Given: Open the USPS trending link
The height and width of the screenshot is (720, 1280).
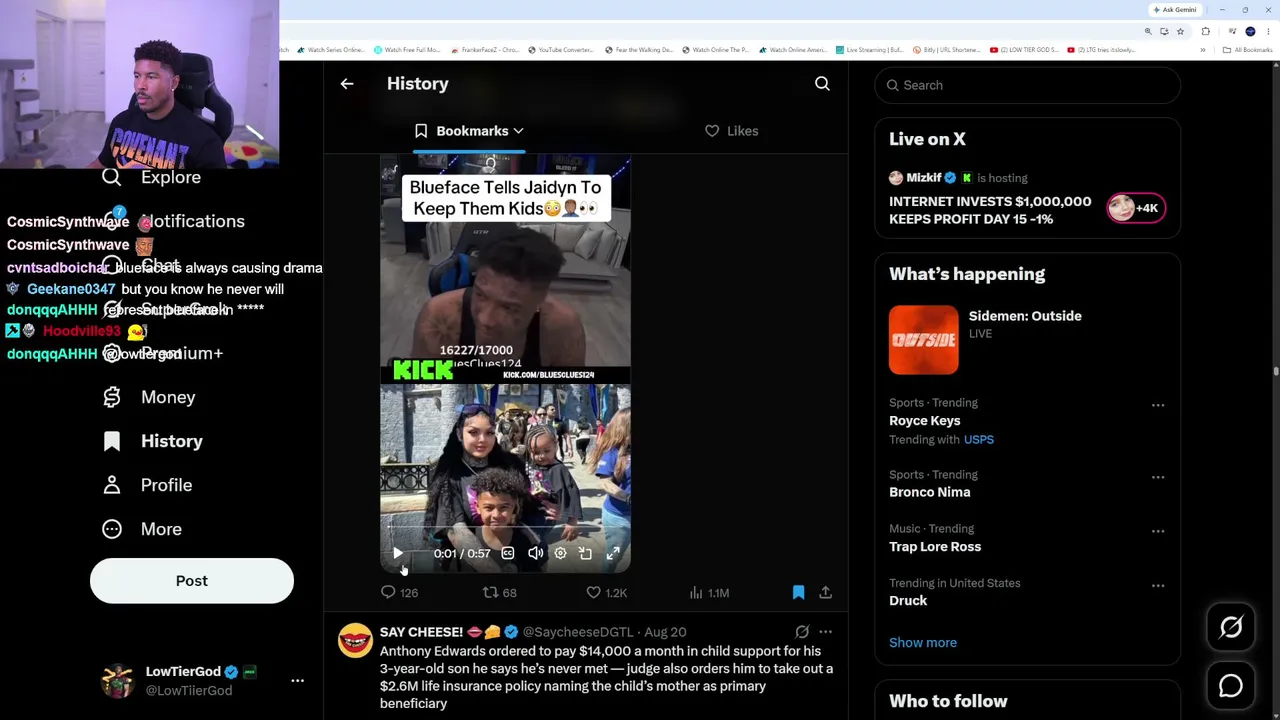Looking at the screenshot, I should 979,440.
